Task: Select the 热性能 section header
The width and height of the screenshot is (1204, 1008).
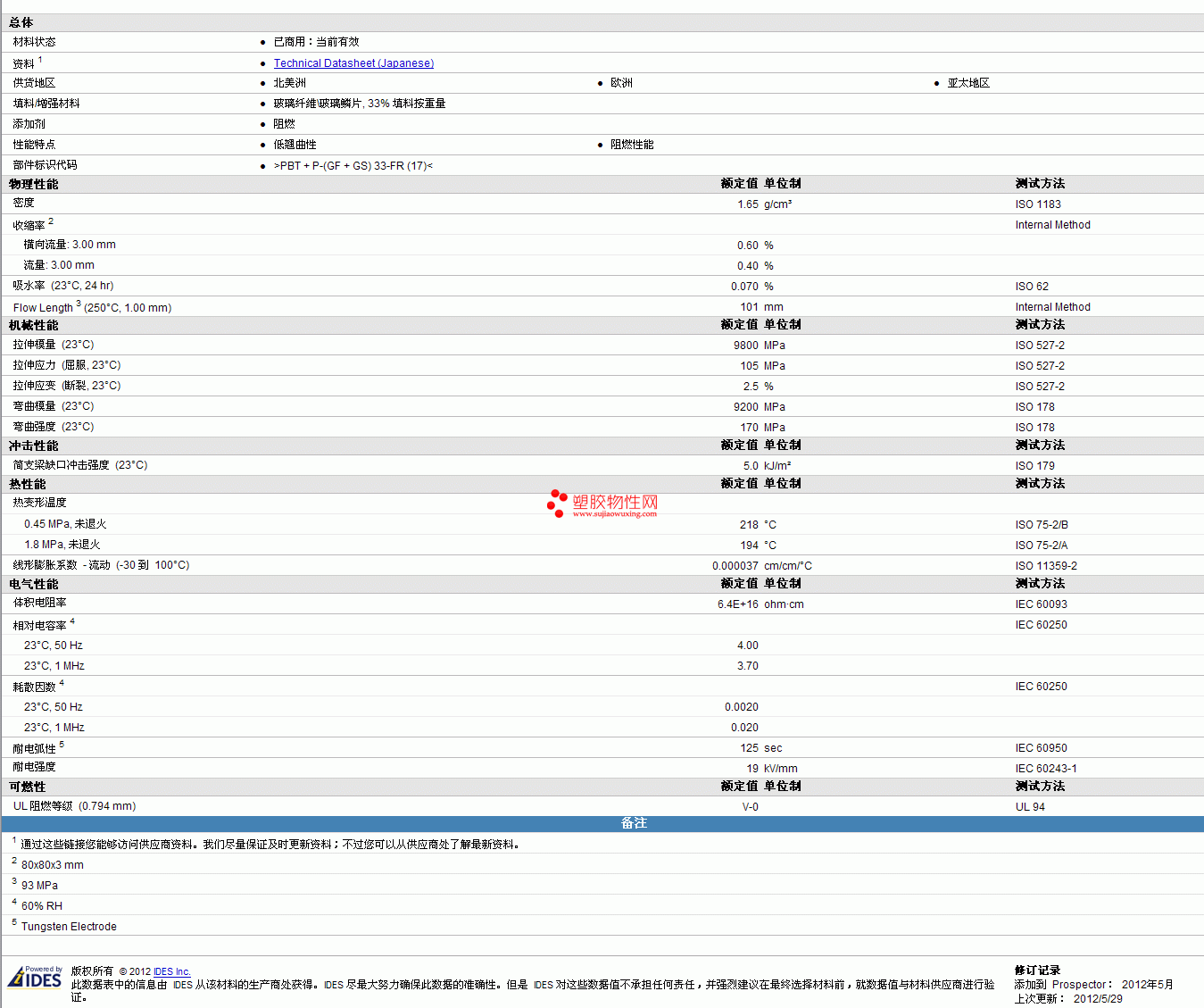Action: tap(28, 484)
